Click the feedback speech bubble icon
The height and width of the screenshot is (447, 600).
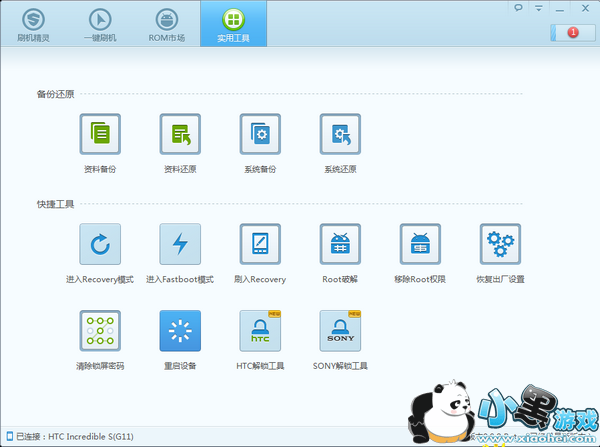point(518,8)
